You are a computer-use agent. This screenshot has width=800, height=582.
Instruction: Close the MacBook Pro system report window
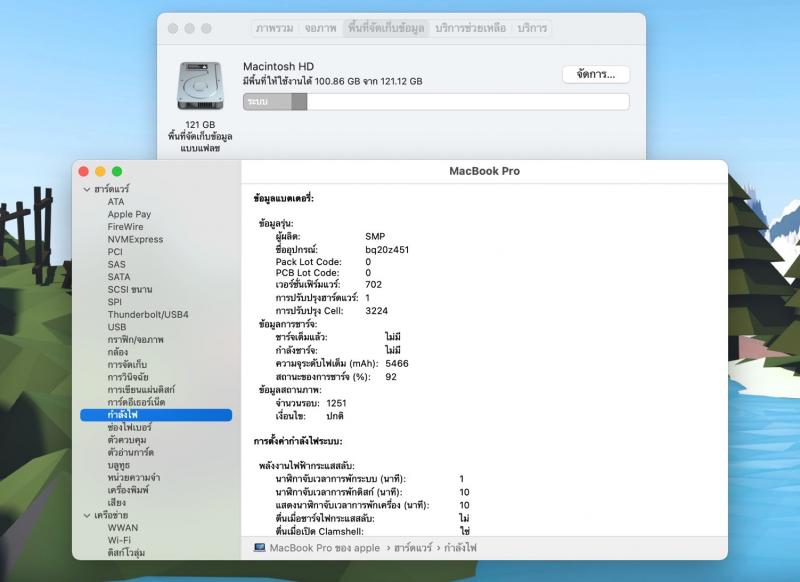(x=84, y=171)
